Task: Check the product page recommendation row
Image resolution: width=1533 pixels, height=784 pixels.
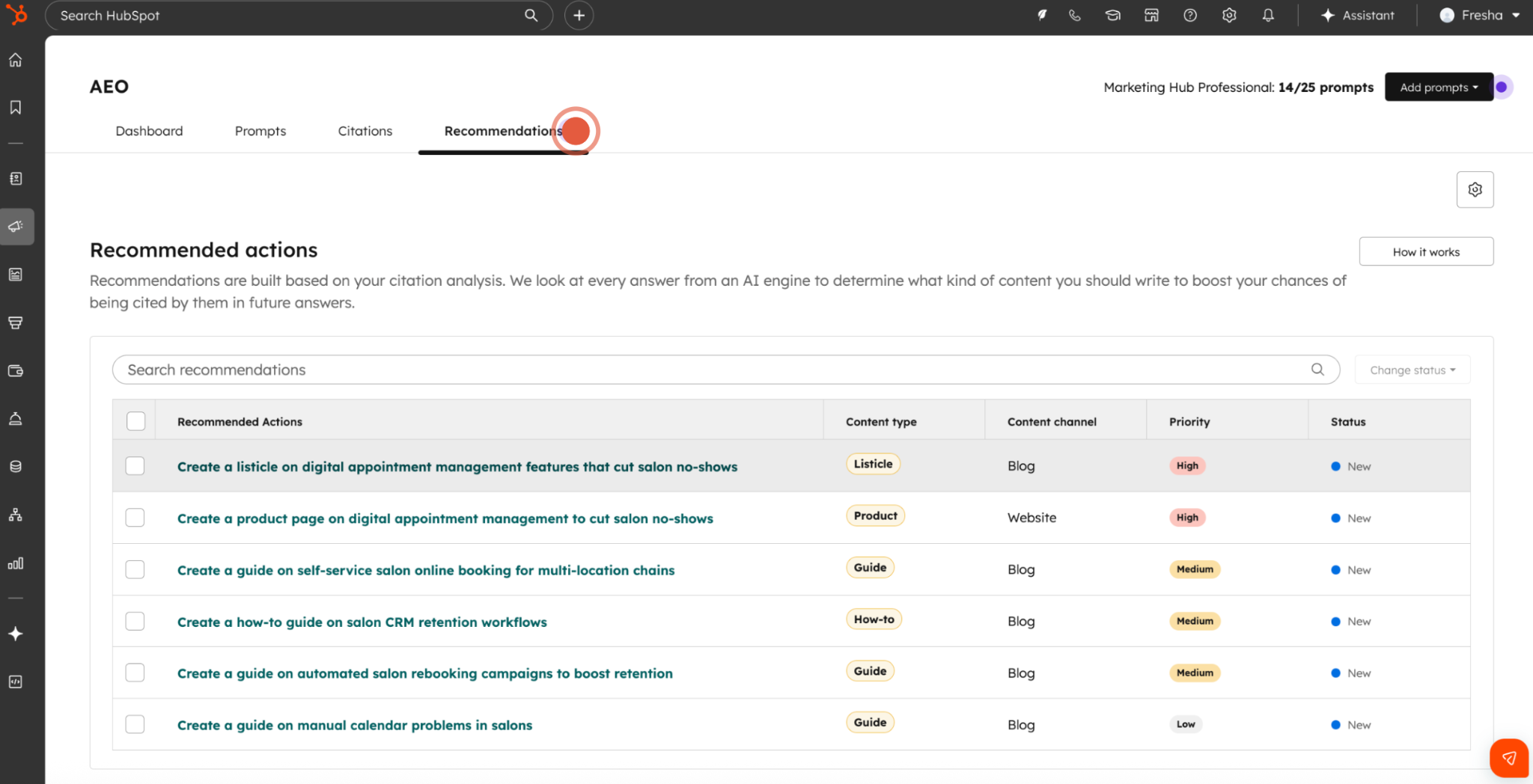Action: (135, 518)
